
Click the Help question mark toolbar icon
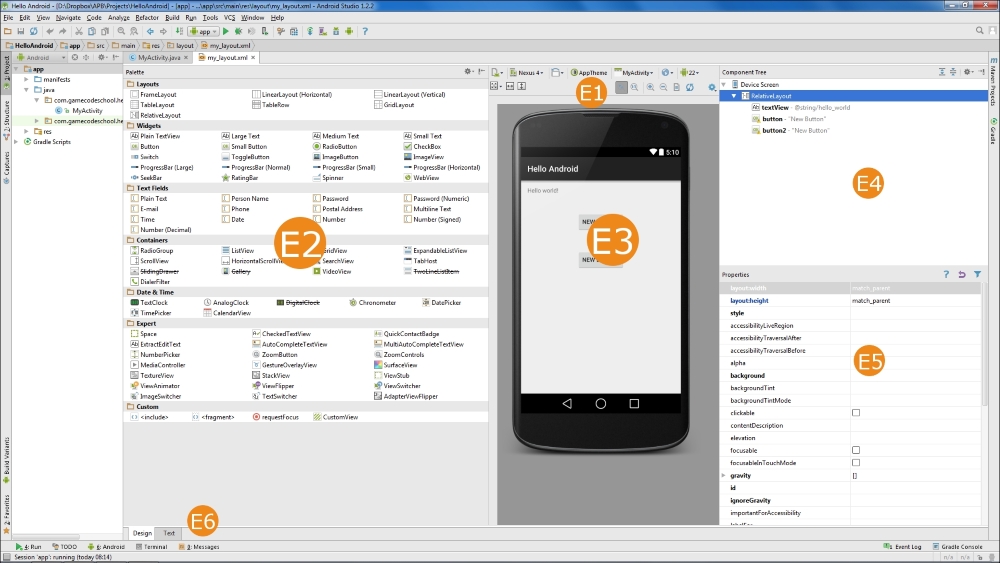click(363, 31)
